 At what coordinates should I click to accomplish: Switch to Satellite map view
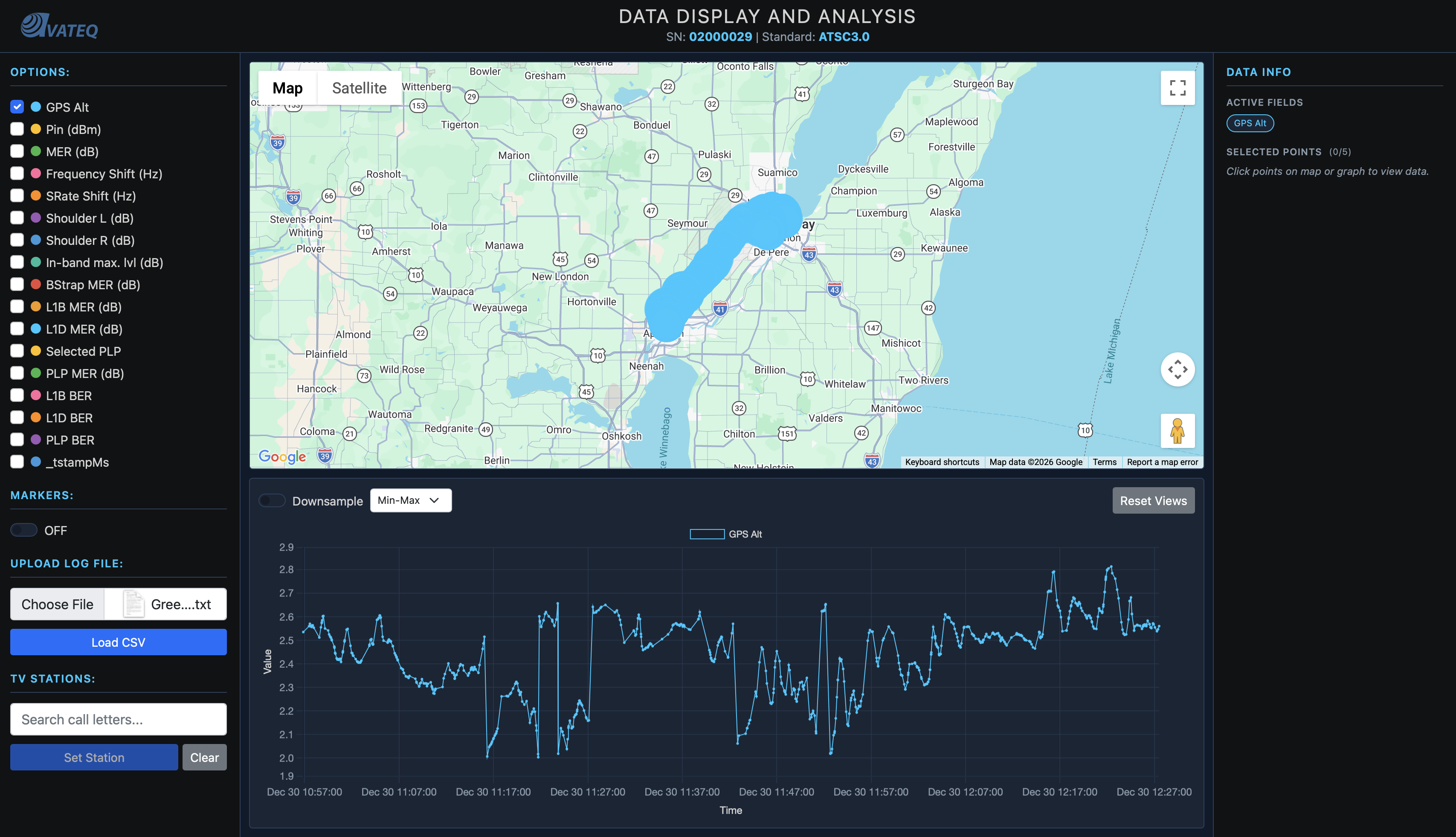[x=359, y=87]
